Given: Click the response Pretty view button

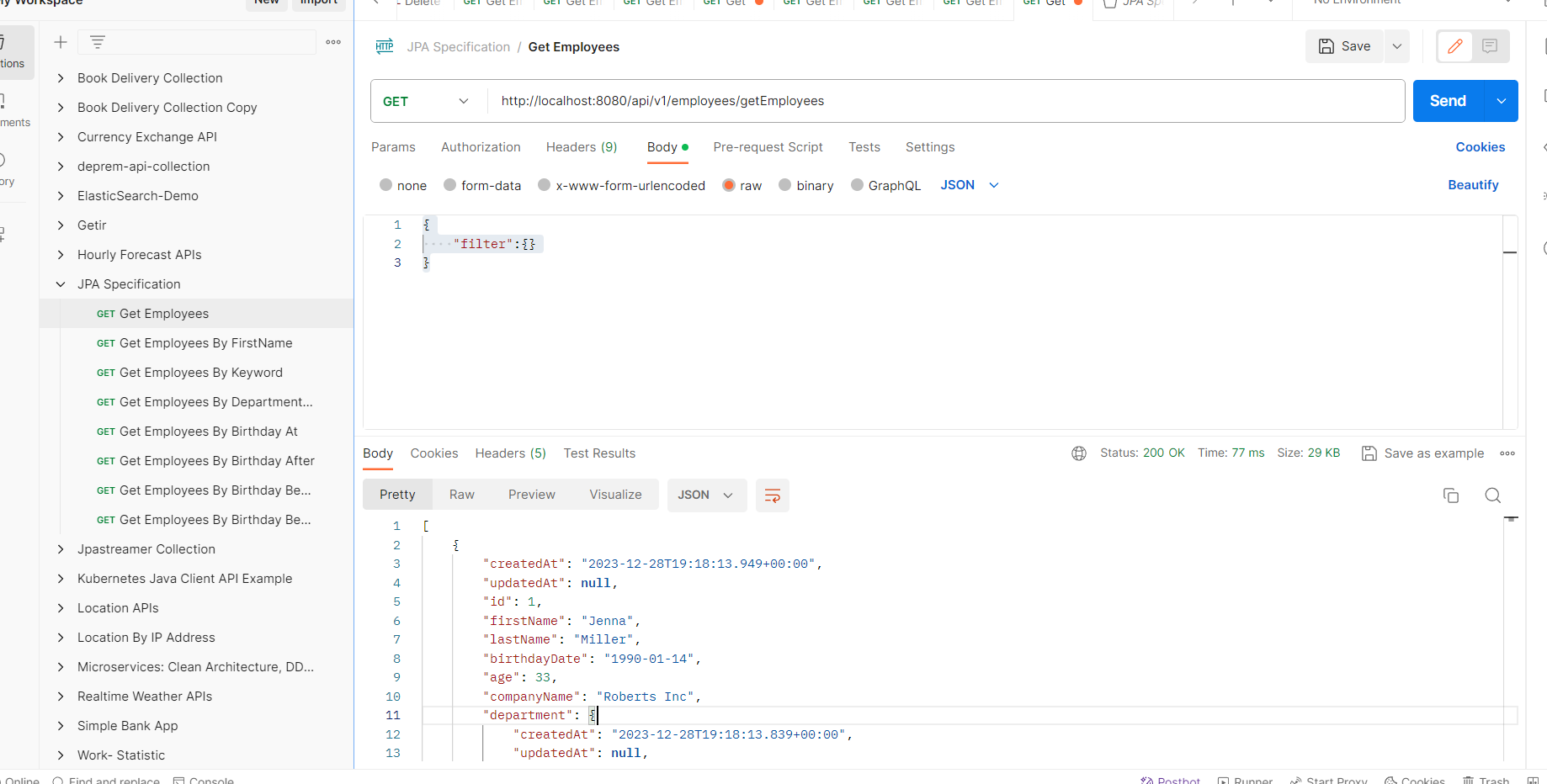Looking at the screenshot, I should pyautogui.click(x=397, y=495).
